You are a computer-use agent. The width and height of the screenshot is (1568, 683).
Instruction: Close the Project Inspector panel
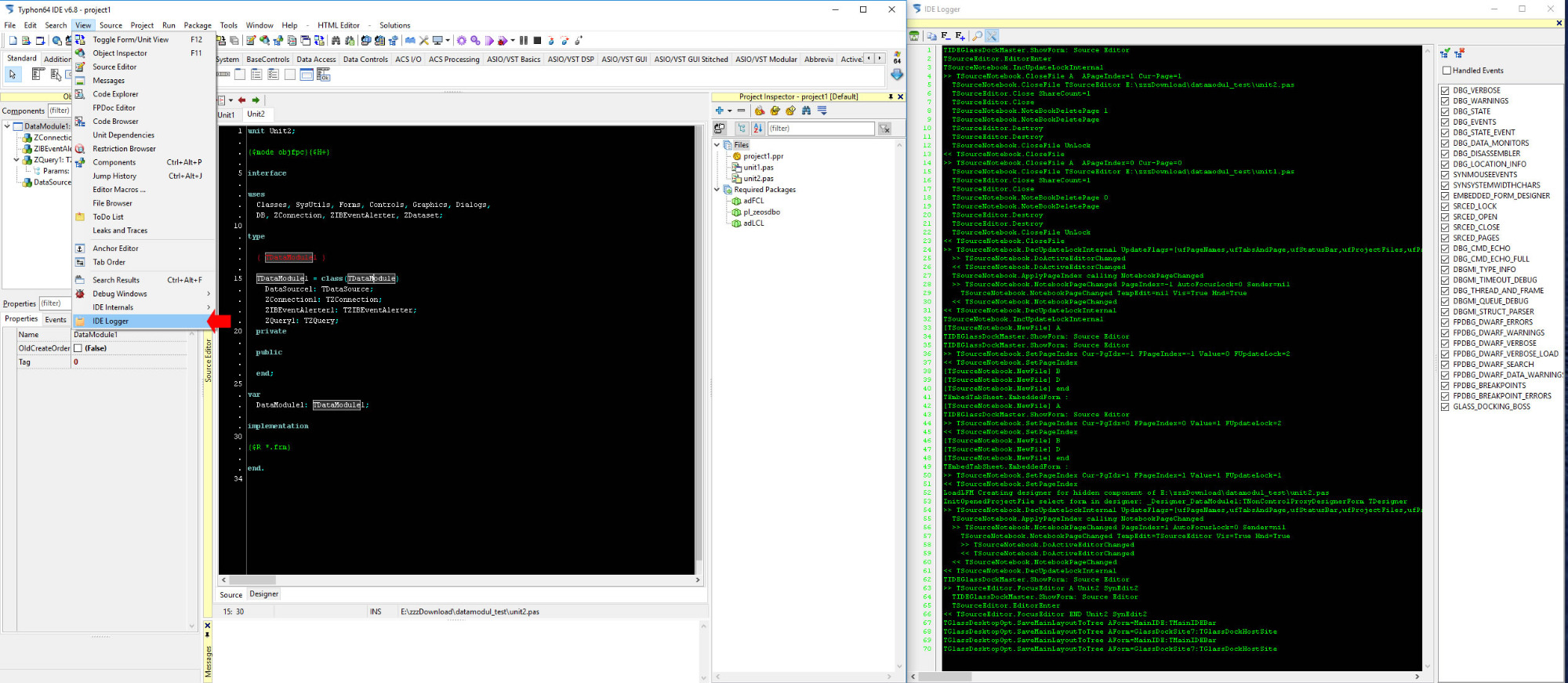[x=900, y=97]
